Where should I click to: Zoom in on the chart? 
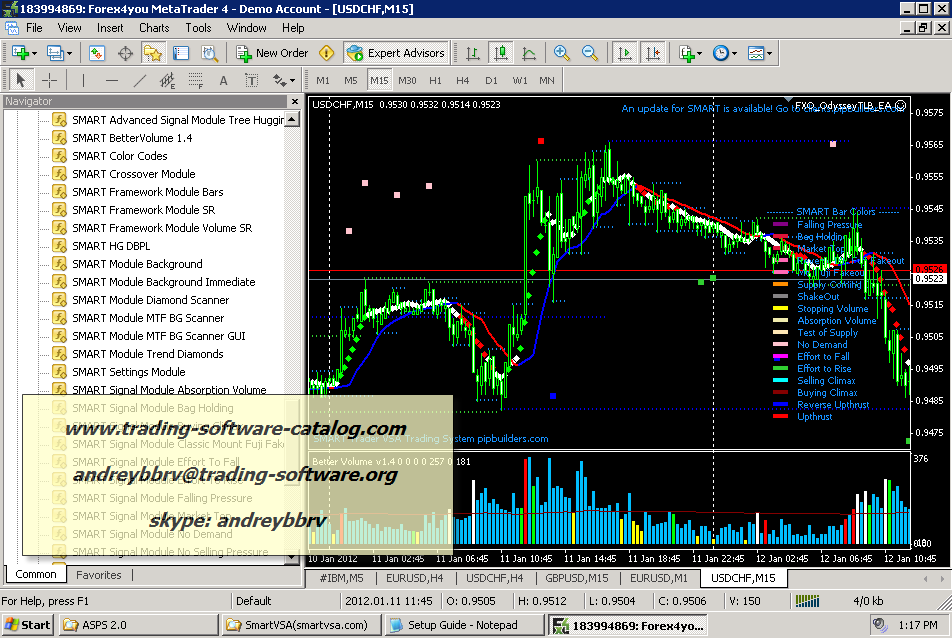[562, 53]
